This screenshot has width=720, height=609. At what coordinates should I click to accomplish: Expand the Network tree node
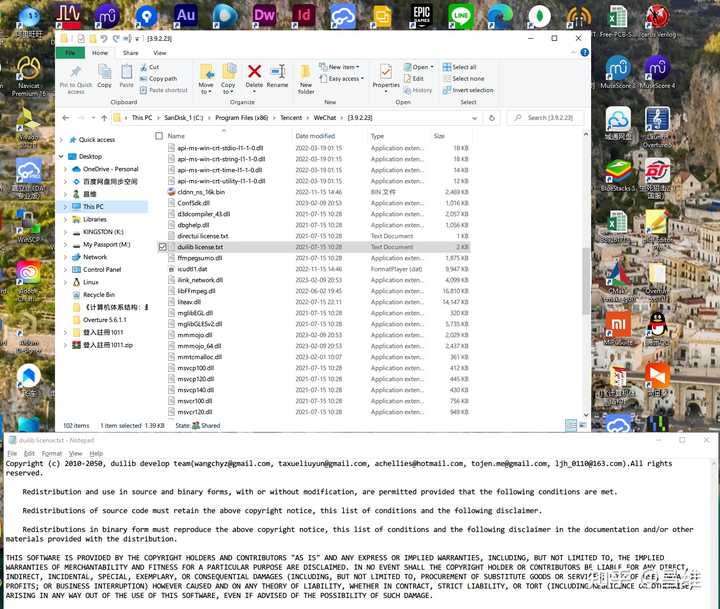[x=66, y=257]
